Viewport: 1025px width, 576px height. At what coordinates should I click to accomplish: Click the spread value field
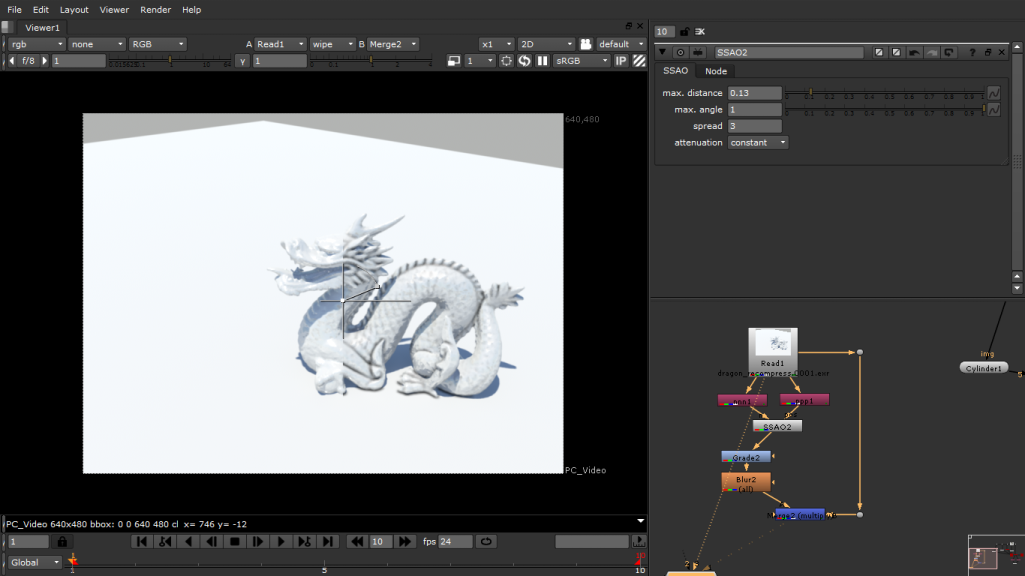point(754,126)
